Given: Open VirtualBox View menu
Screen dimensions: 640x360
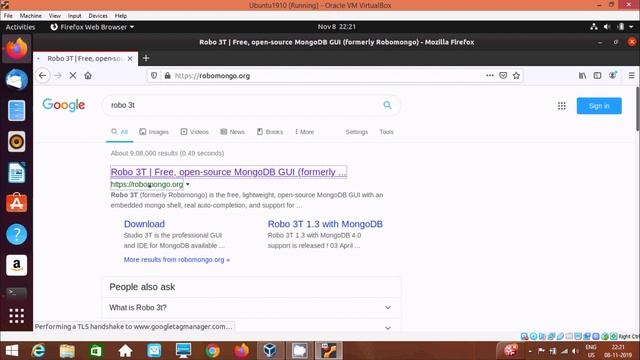Looking at the screenshot, I should click(55, 16).
